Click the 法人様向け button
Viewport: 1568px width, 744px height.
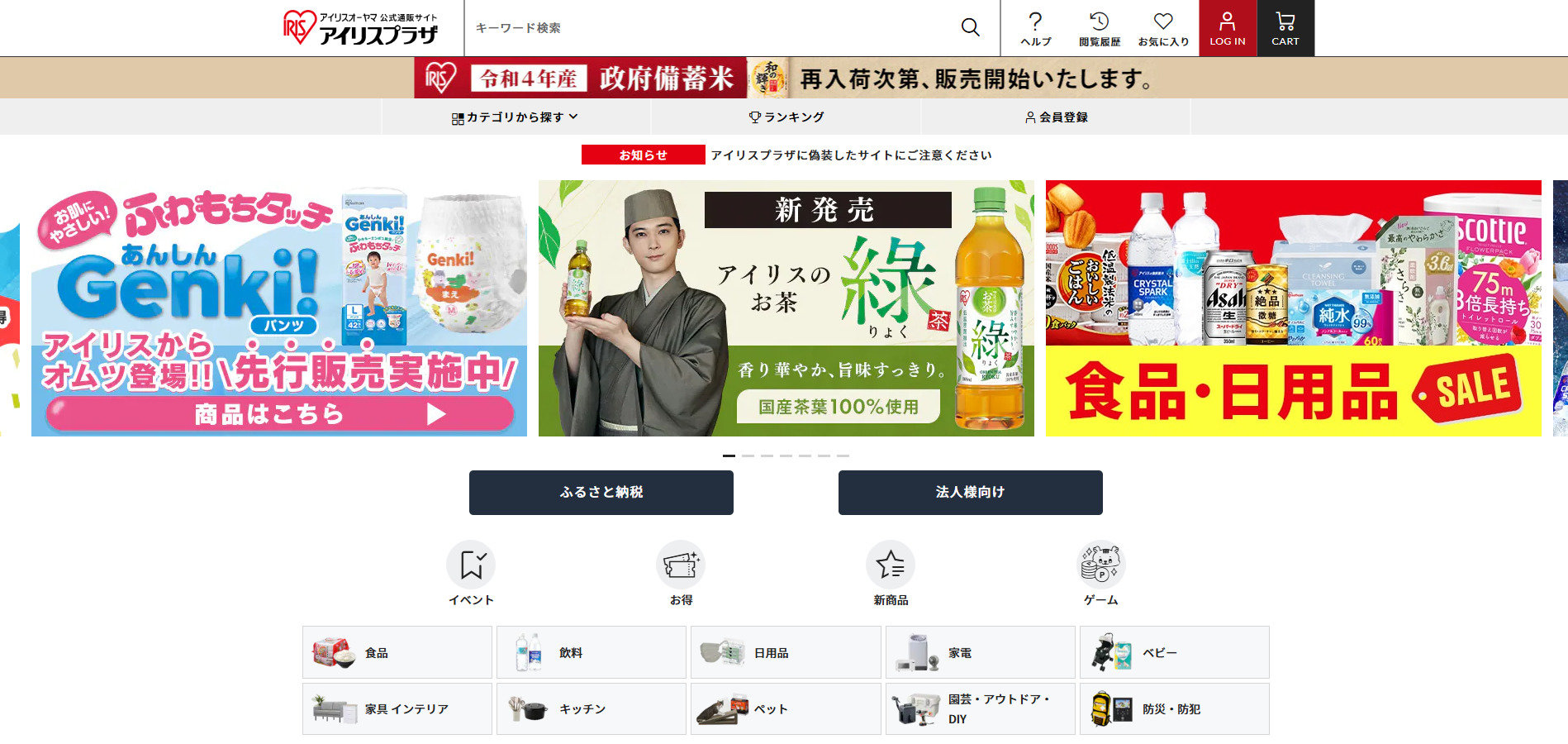[x=971, y=493]
